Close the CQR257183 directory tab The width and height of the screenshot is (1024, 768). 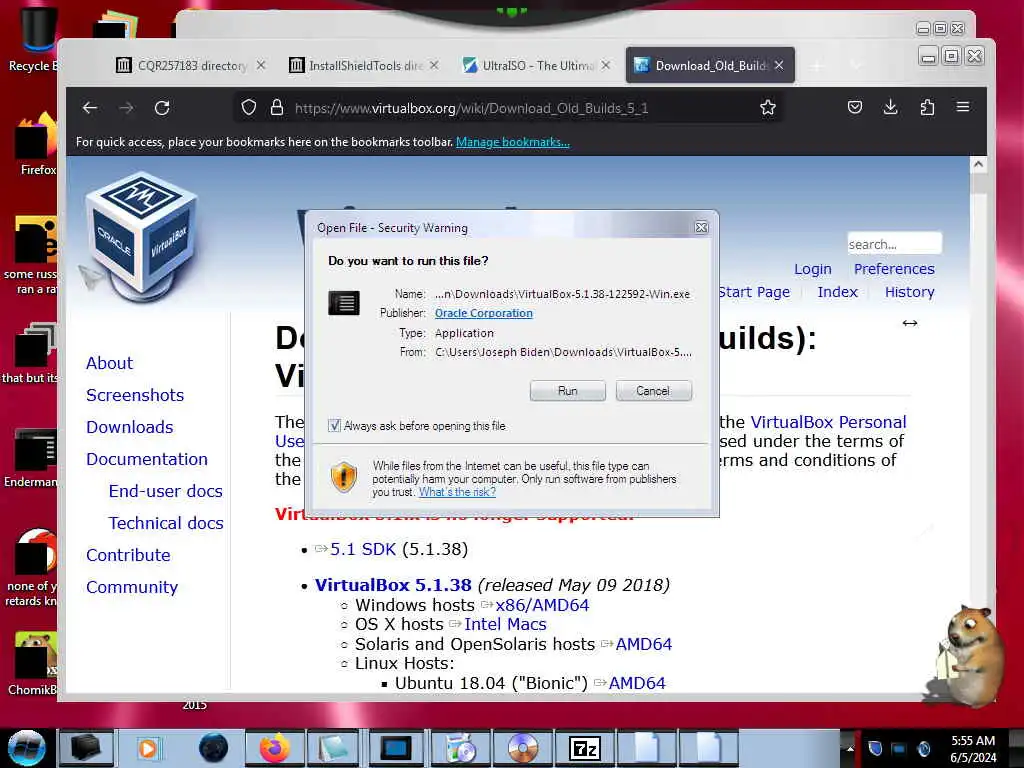point(261,65)
